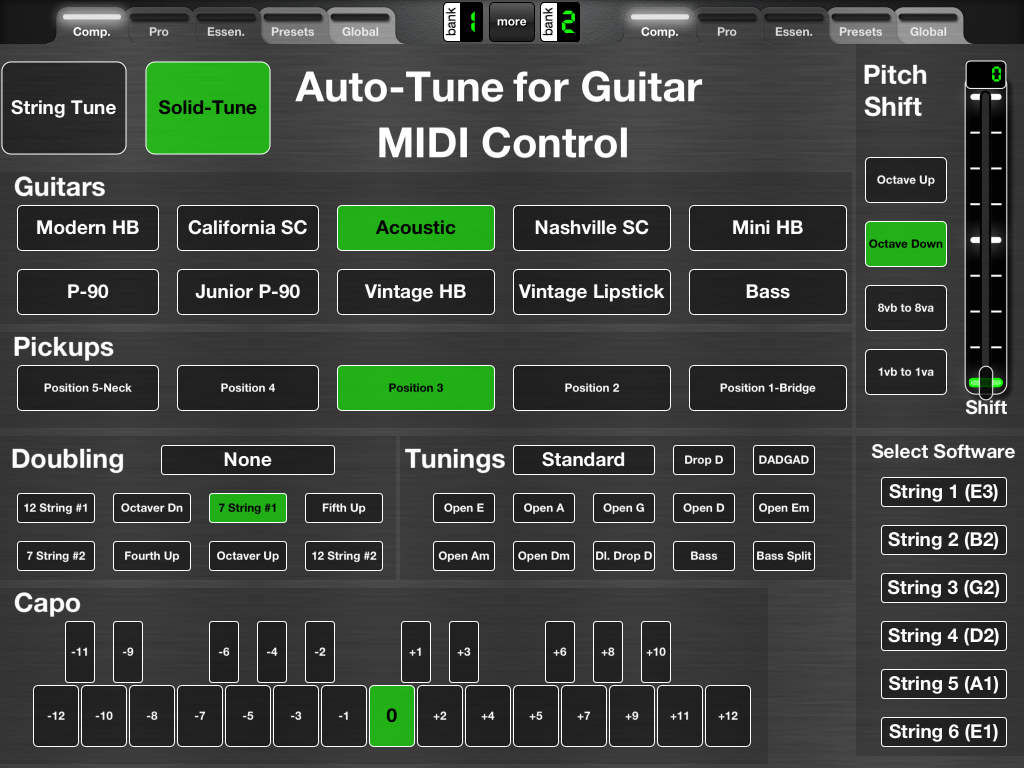Viewport: 1024px width, 768px height.
Task: Enable 7 String #2 doubling
Action: point(56,556)
